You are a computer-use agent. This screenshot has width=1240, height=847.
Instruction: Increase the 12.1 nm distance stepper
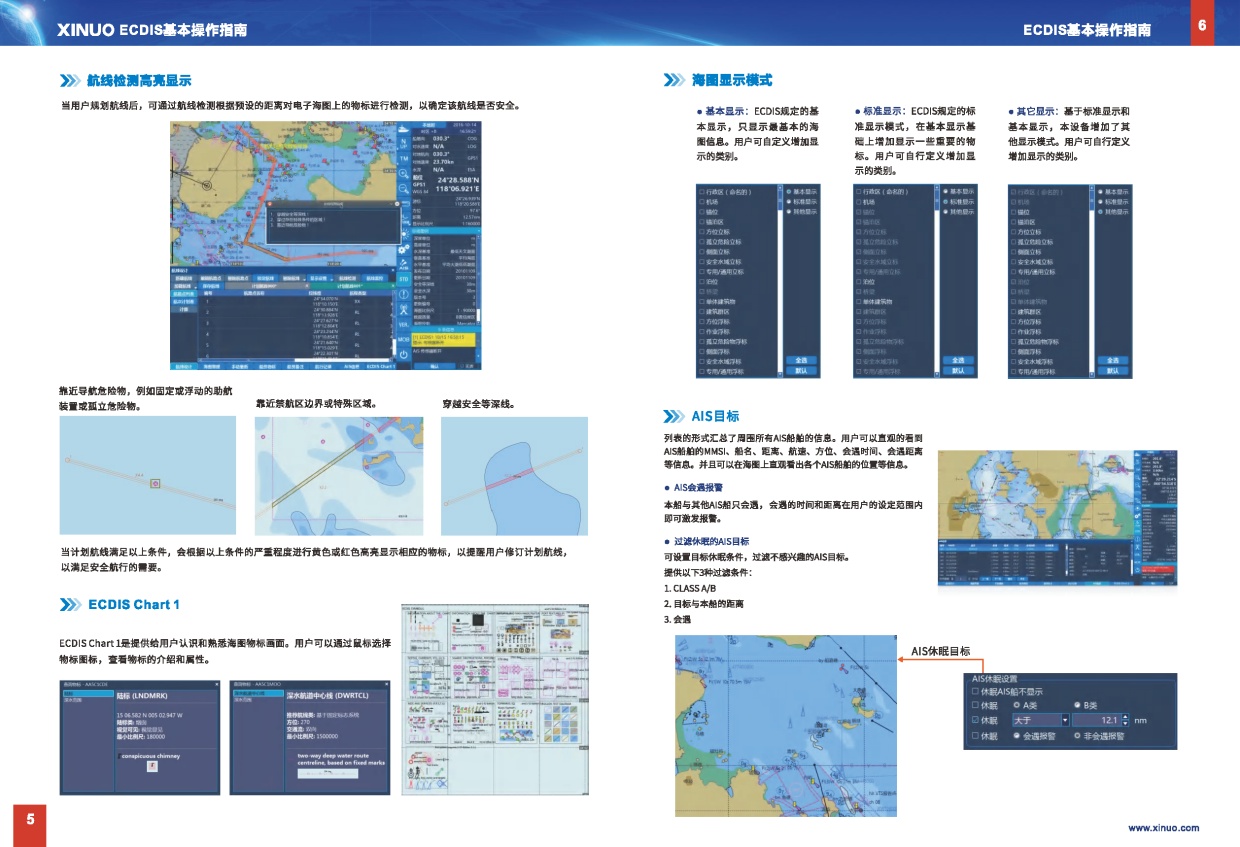click(x=1125, y=717)
